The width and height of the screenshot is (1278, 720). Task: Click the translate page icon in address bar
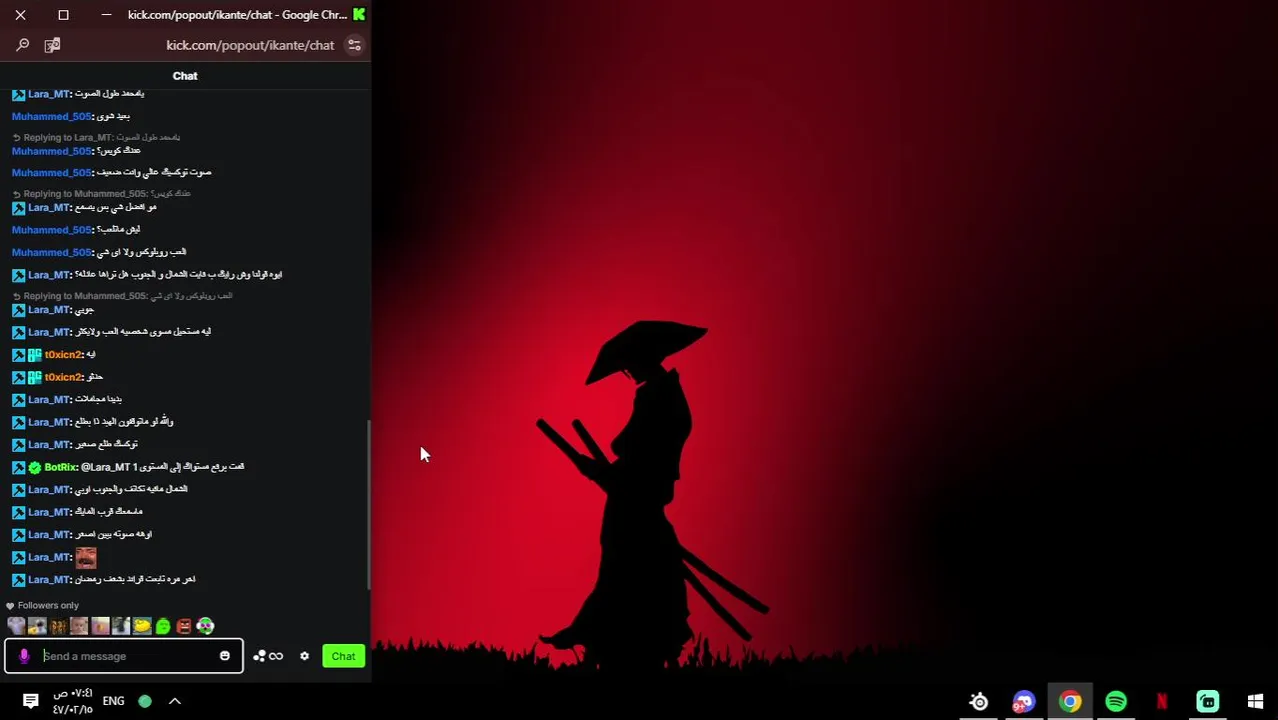52,45
